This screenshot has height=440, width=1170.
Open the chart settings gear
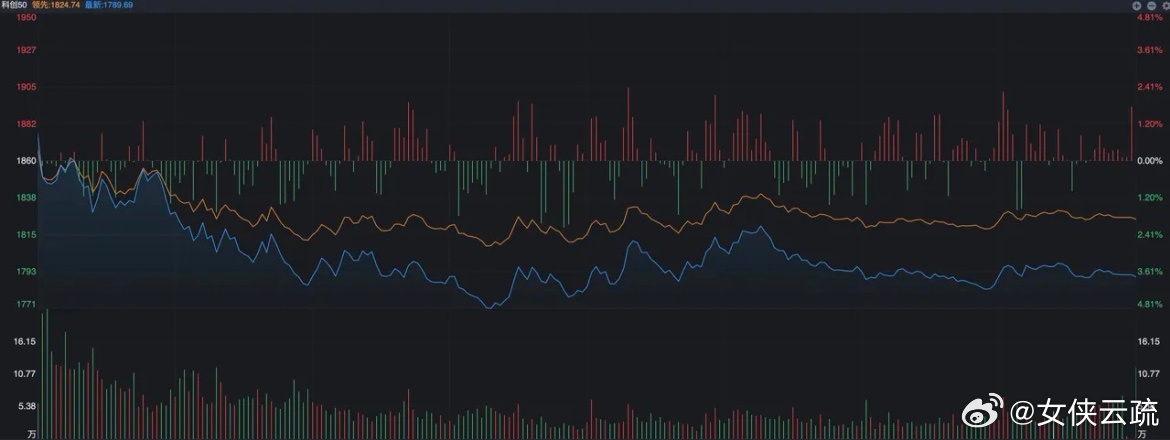coord(1166,6)
